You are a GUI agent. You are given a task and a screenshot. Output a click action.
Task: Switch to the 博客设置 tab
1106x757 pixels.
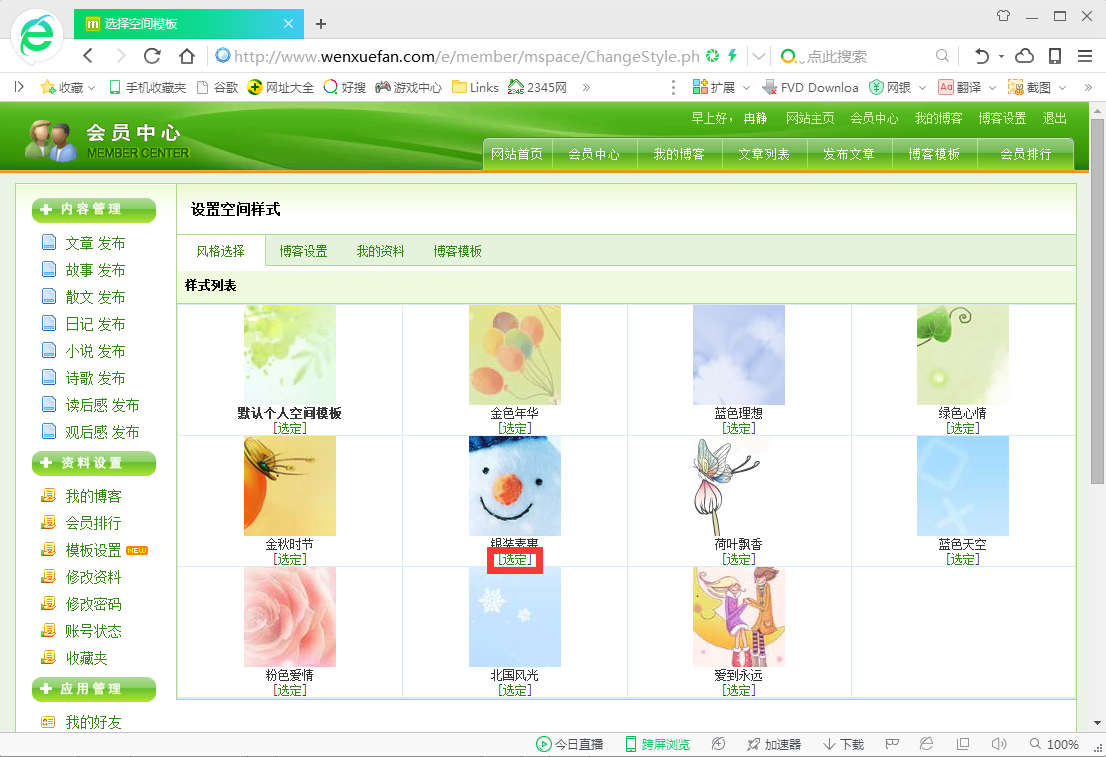[x=303, y=251]
